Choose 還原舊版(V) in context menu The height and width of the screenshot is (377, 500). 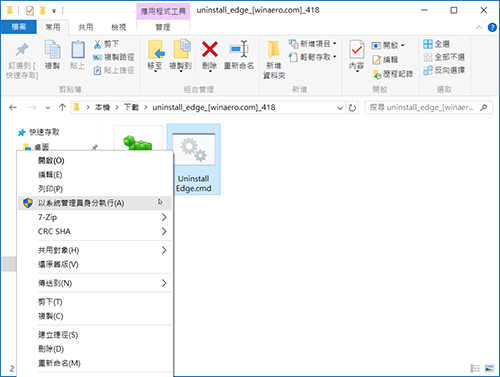[95, 265]
